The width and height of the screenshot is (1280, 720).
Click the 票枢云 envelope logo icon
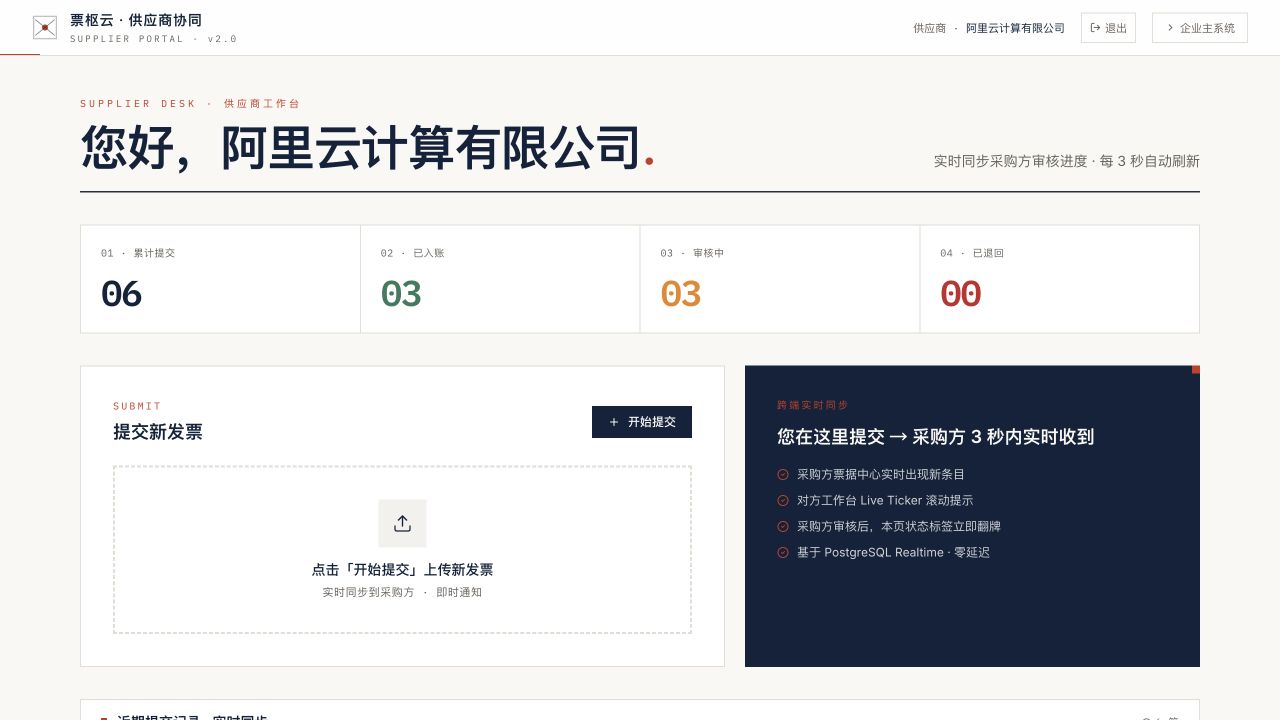click(x=45, y=28)
